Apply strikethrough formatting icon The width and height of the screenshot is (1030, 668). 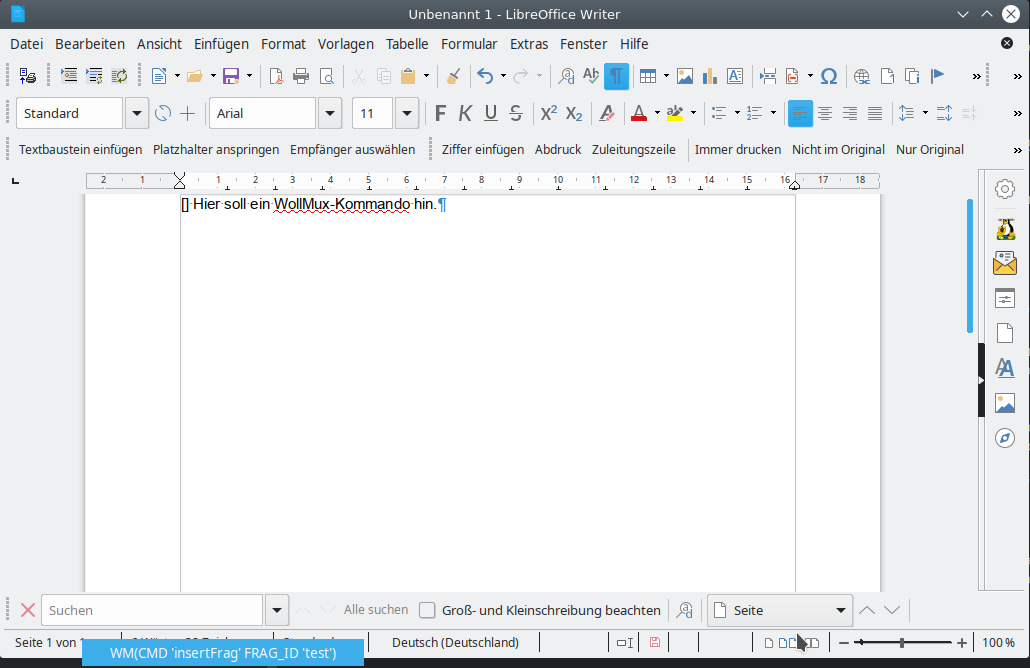pyautogui.click(x=516, y=113)
